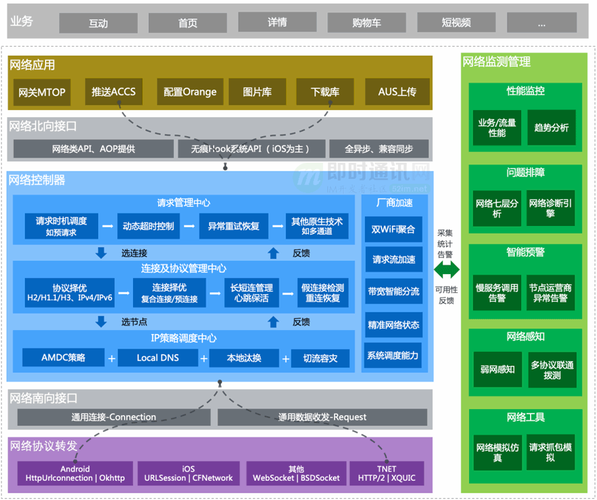The height and width of the screenshot is (500, 597).
Task: Select the 购物车 box
Action: [x=367, y=23]
